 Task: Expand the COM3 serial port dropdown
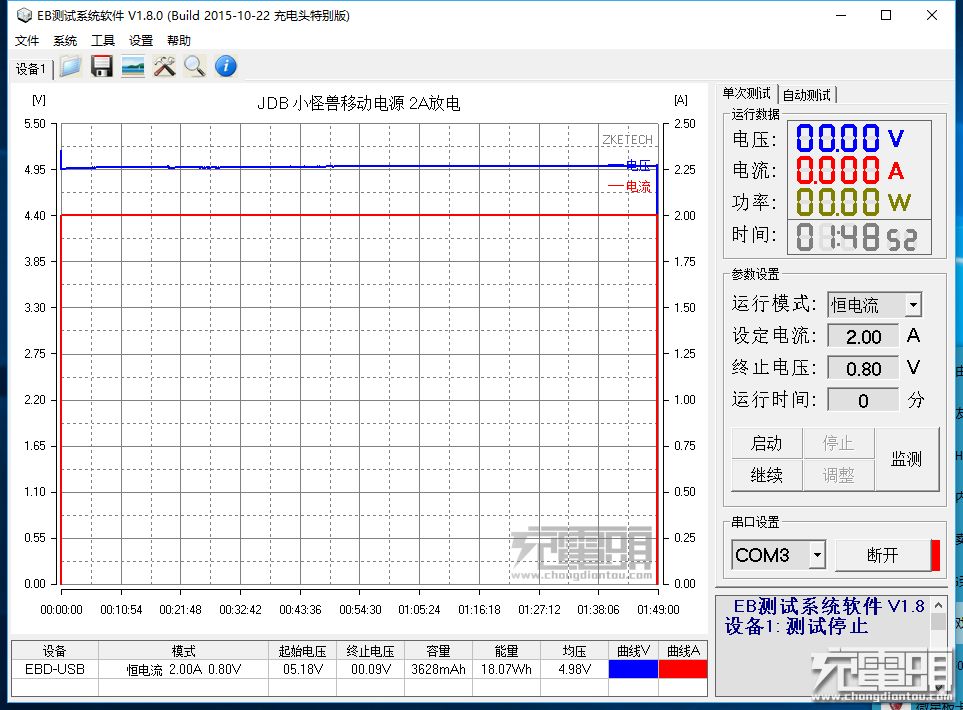point(817,555)
